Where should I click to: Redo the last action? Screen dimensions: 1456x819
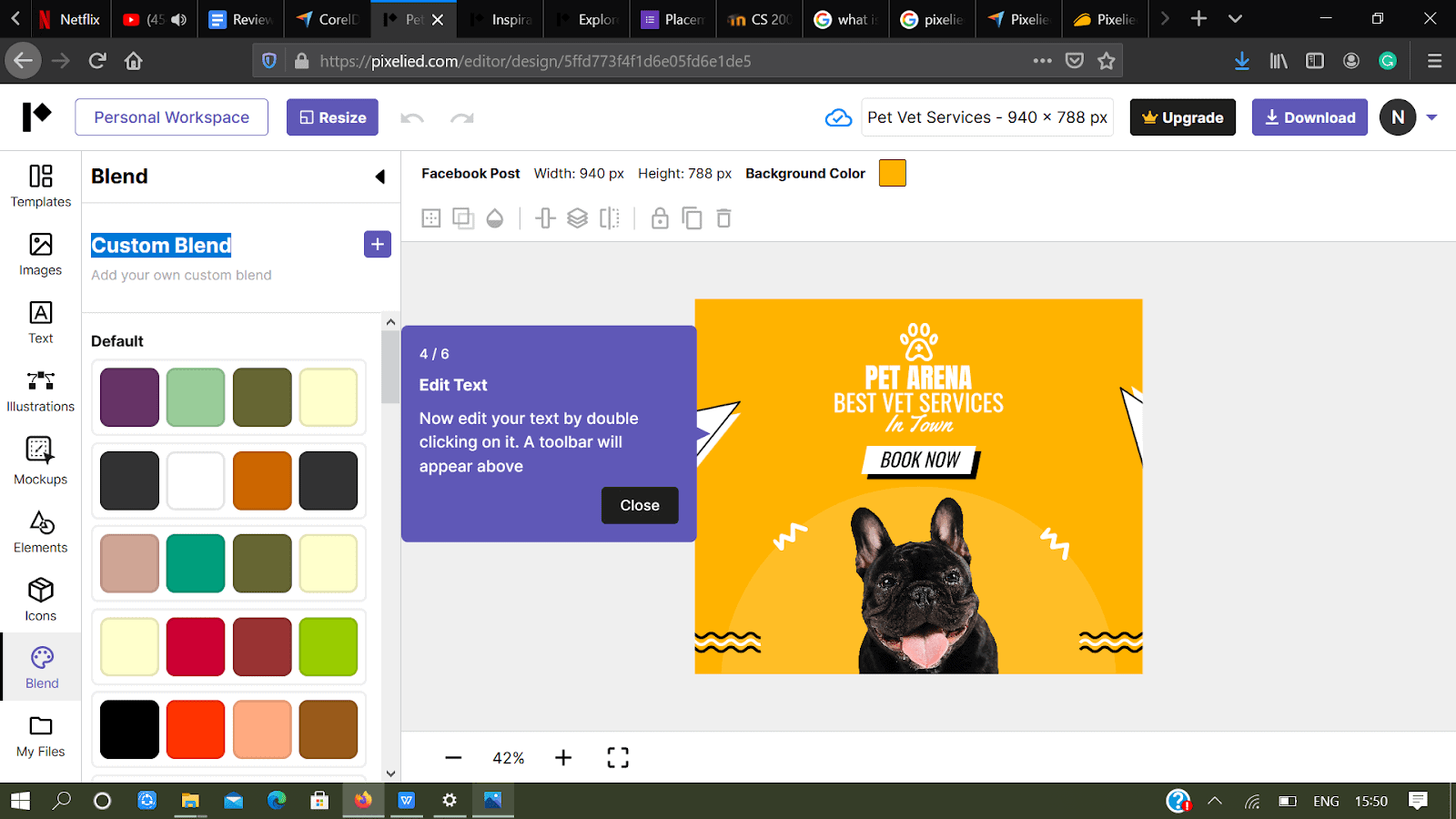[x=462, y=118]
